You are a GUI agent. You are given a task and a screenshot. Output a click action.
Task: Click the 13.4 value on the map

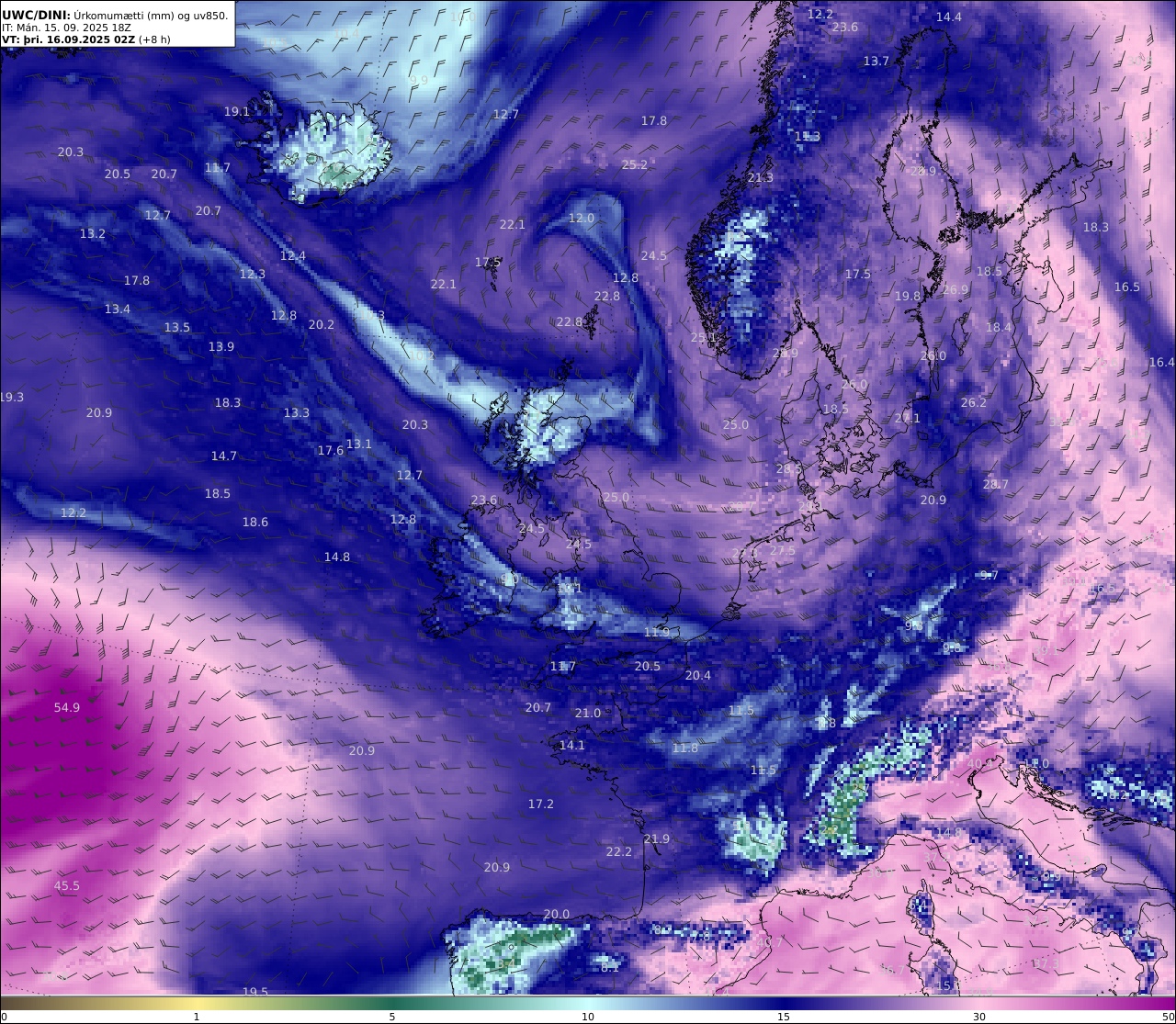click(118, 309)
